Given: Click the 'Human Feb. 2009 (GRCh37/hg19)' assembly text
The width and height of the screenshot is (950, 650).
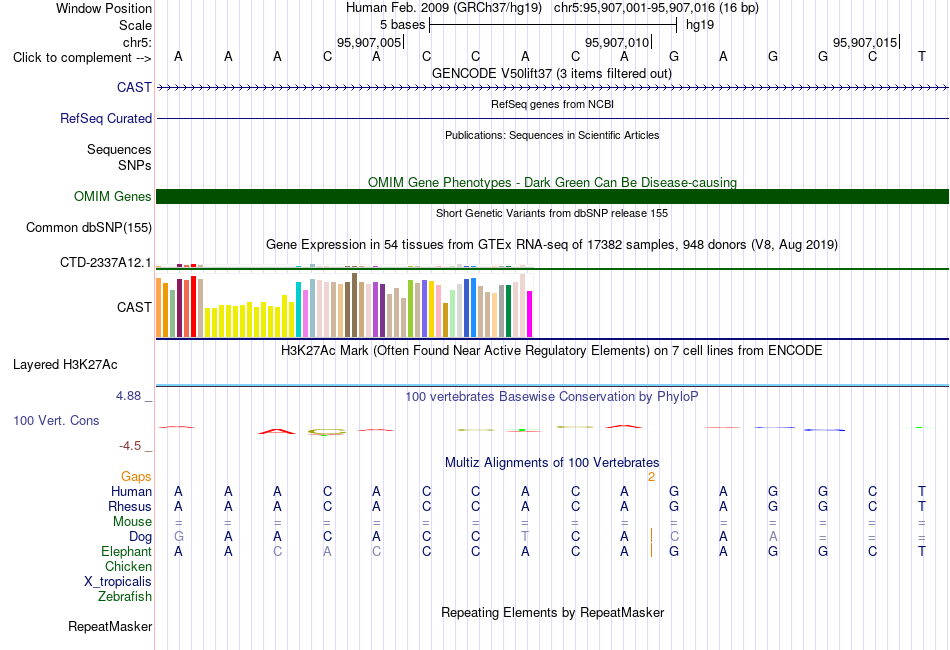Looking at the screenshot, I should click(x=446, y=8).
